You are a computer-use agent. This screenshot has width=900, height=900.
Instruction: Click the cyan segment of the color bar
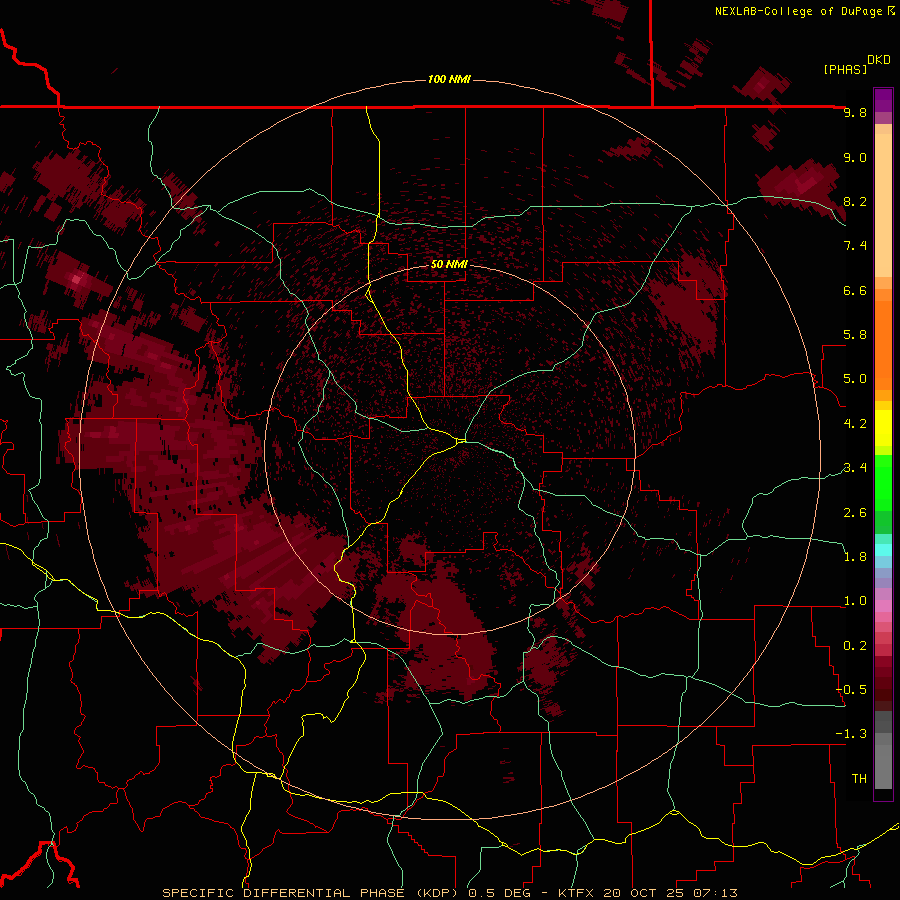(883, 550)
